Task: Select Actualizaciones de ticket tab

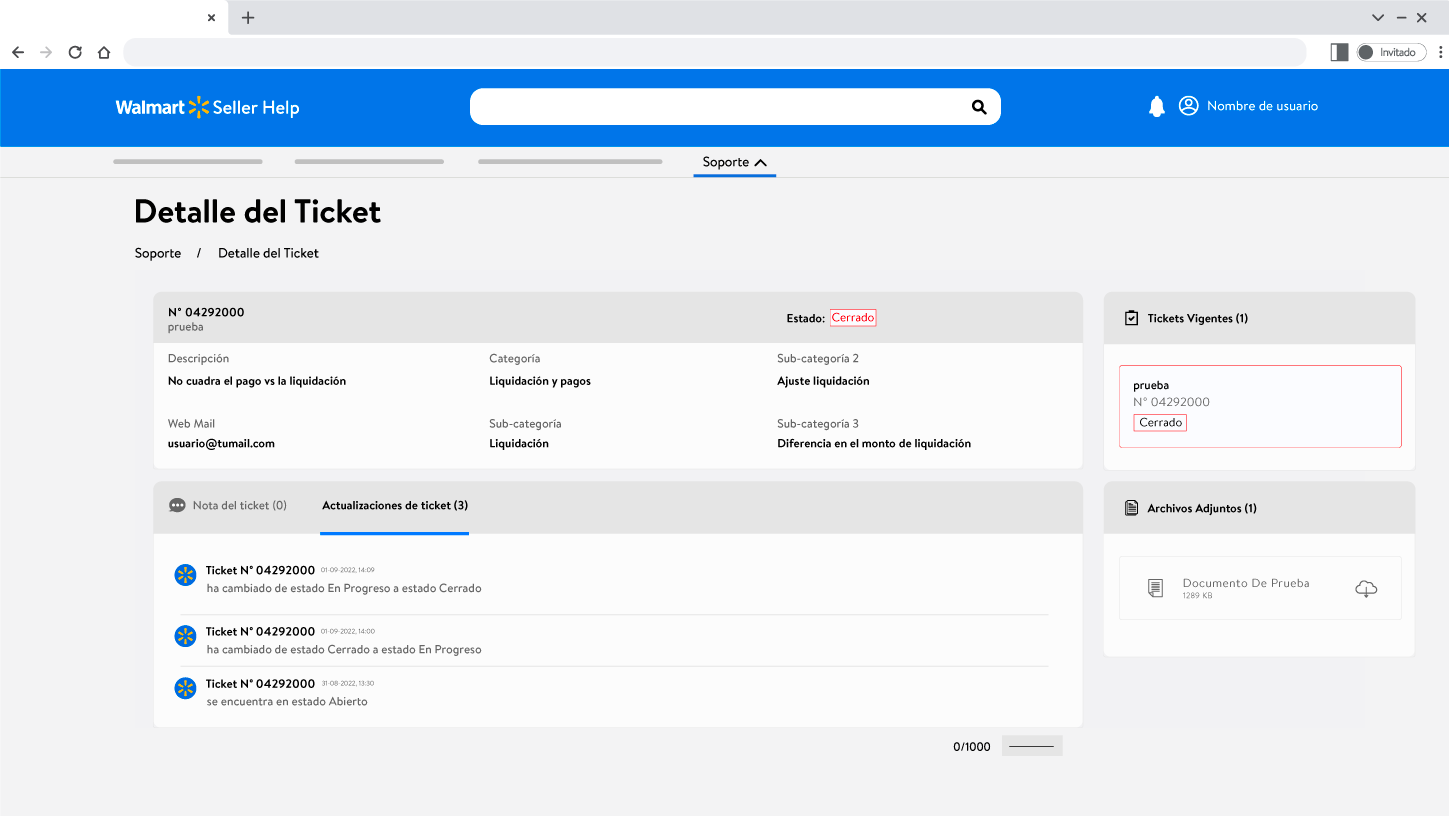Action: click(x=395, y=506)
